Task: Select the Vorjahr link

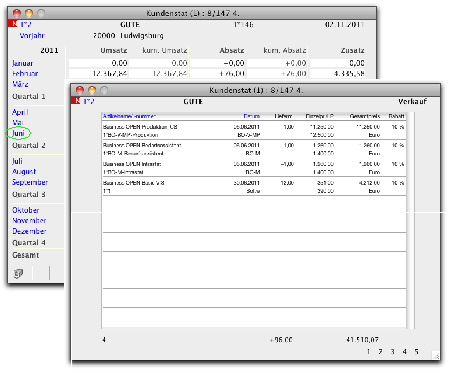Action: [x=32, y=36]
